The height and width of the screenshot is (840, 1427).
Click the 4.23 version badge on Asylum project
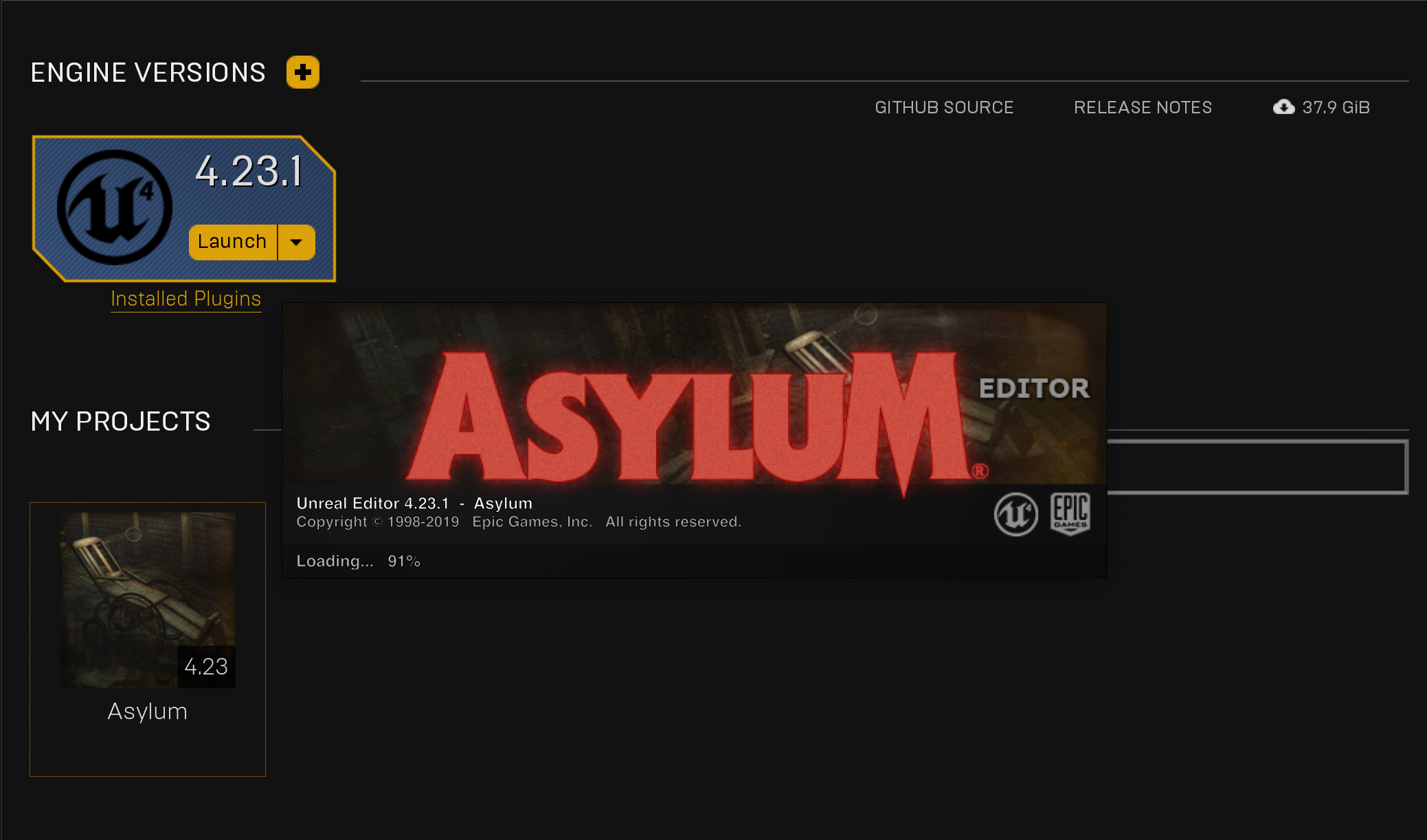(206, 666)
